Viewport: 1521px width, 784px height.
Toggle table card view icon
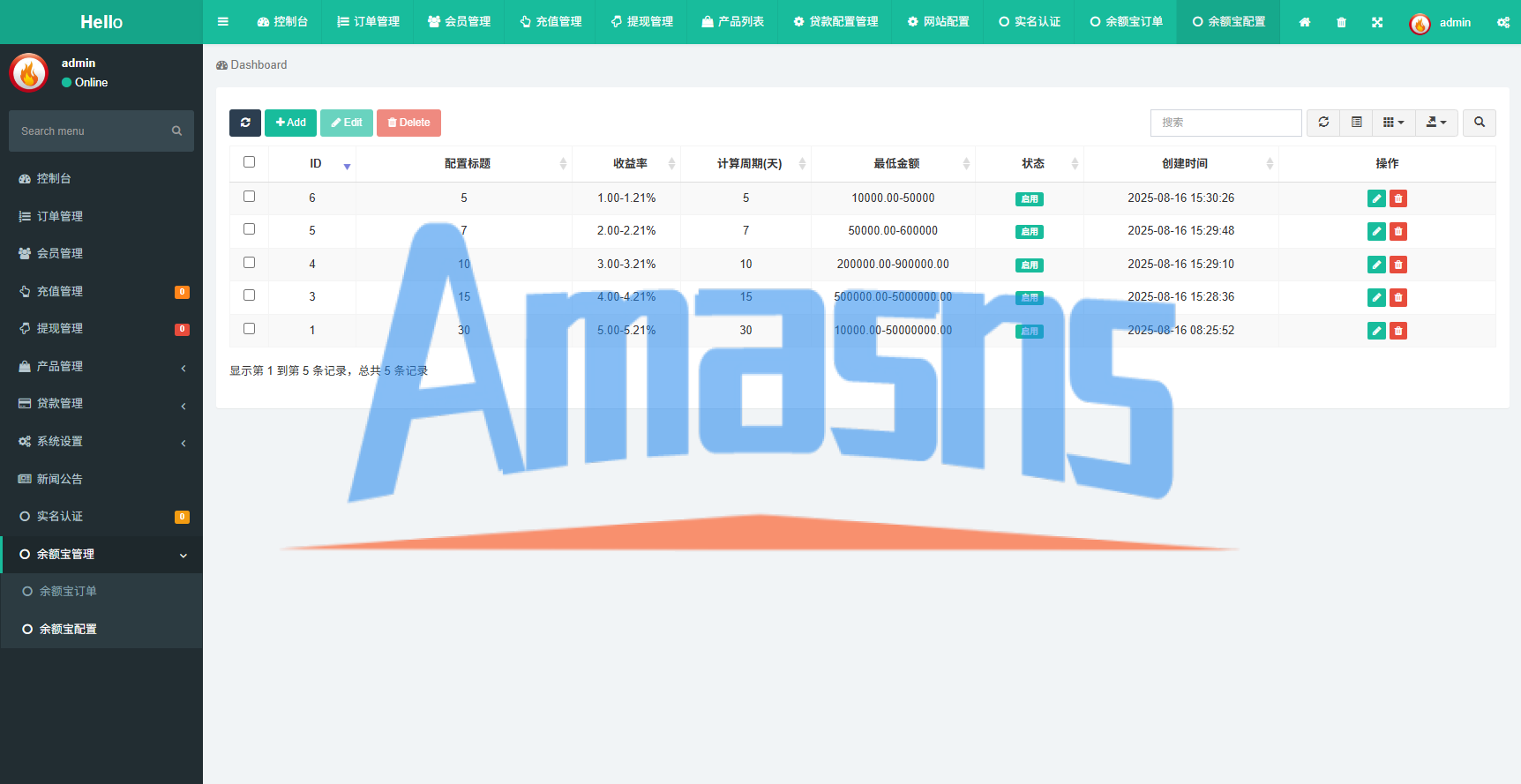1357,123
